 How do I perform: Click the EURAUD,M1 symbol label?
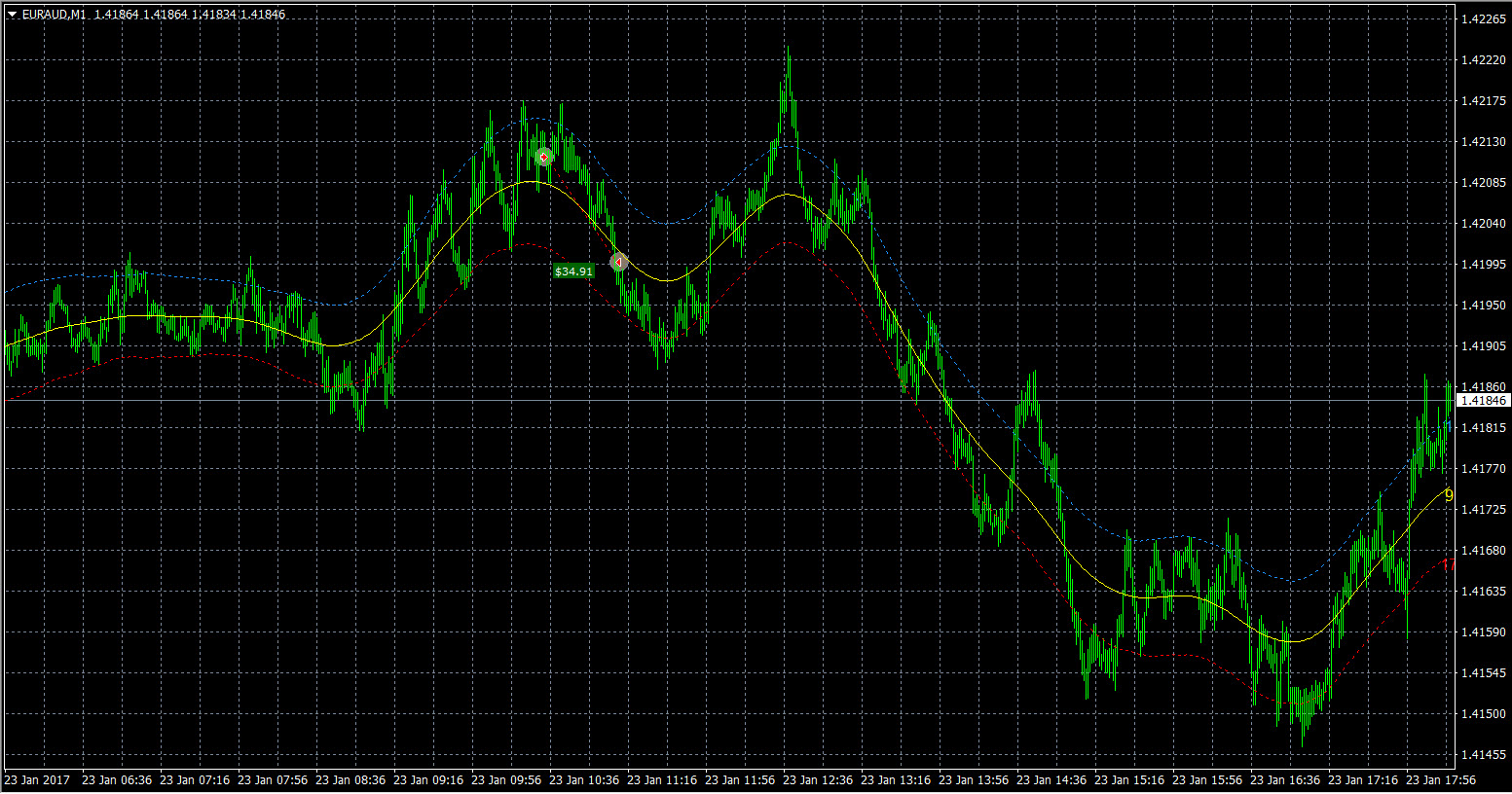(x=53, y=15)
